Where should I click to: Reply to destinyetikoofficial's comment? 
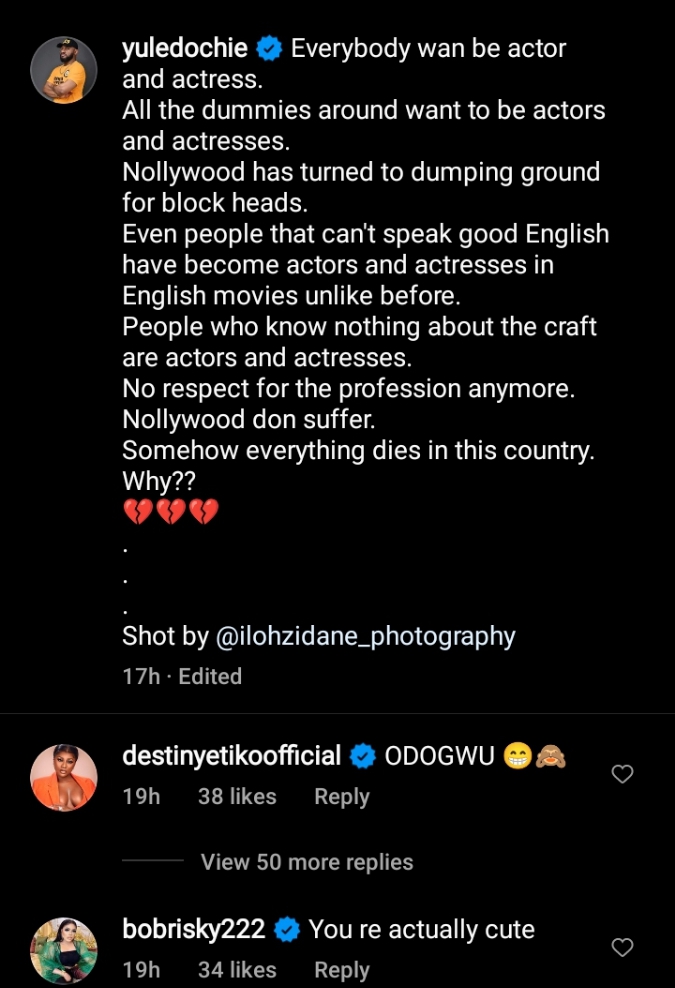pos(342,797)
